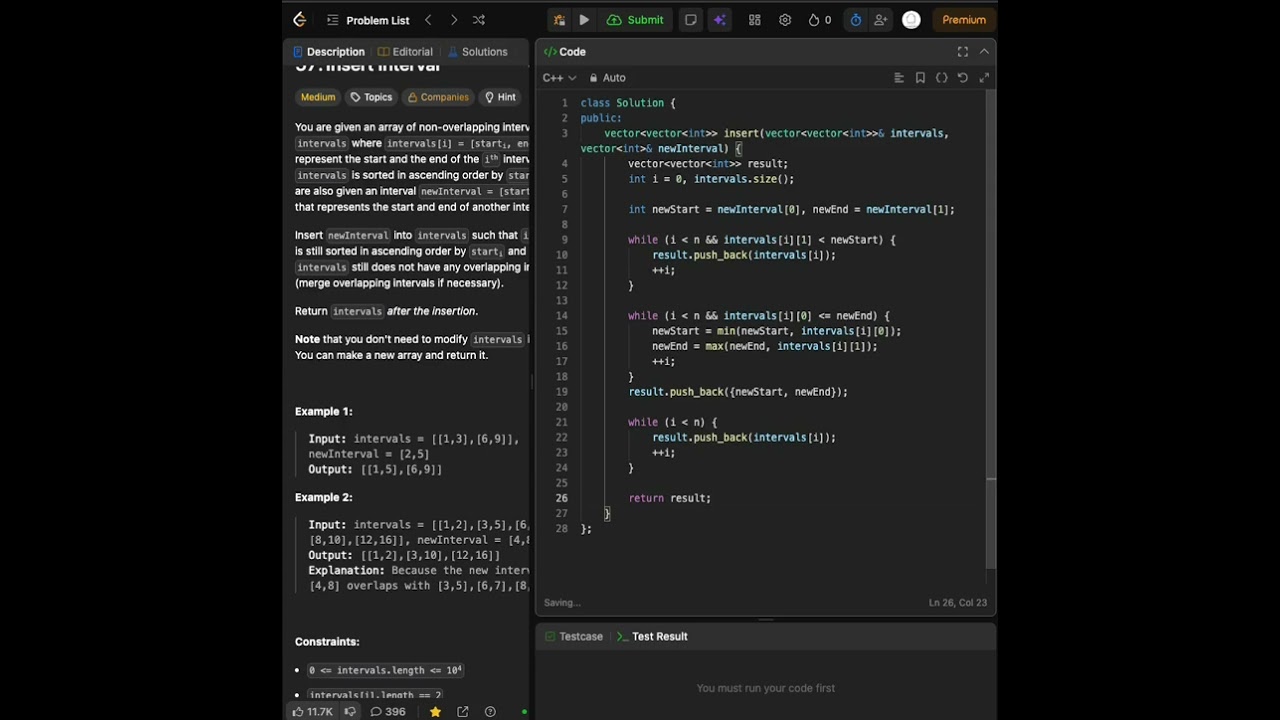Expand the Companies tag

tap(438, 97)
